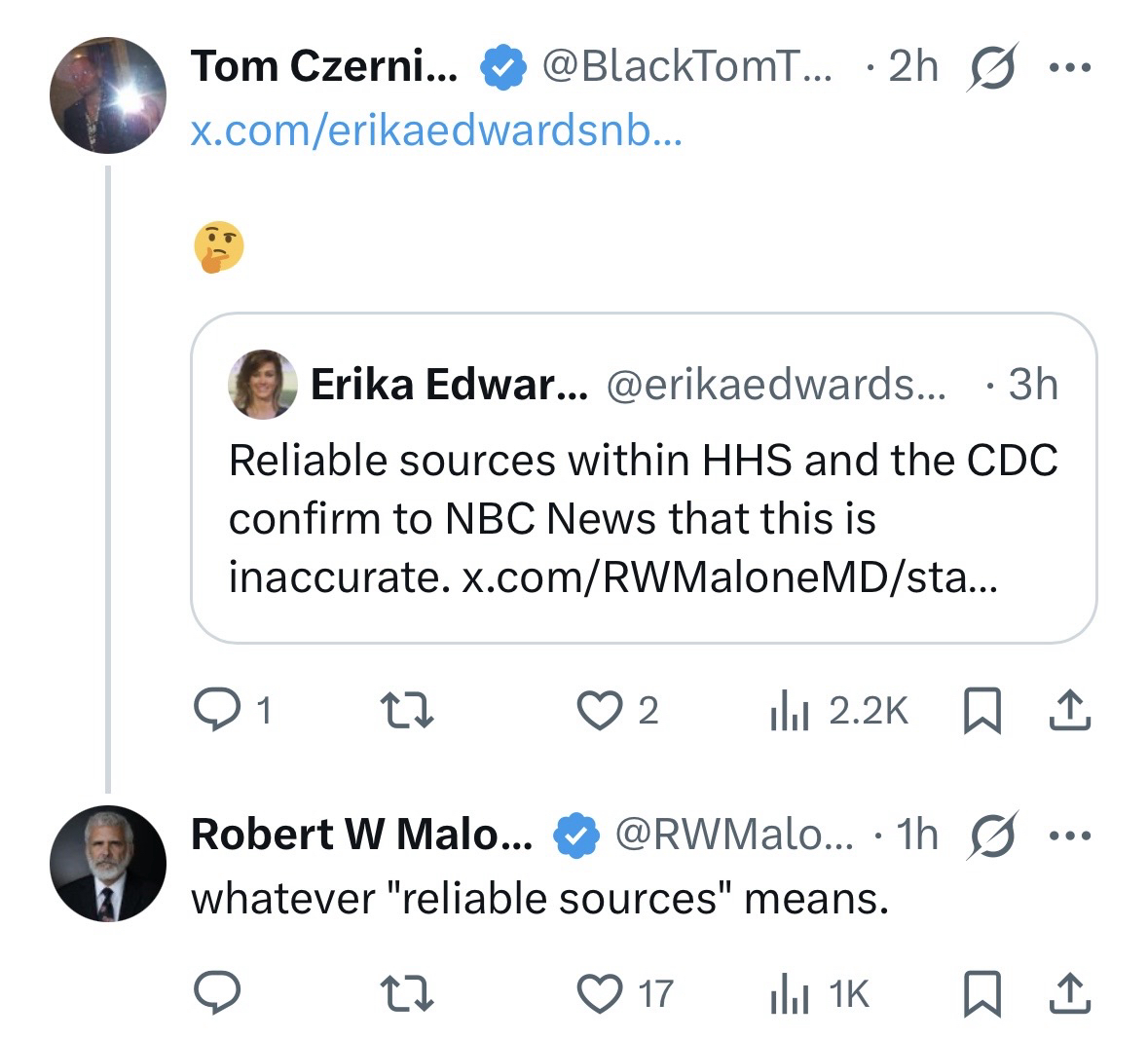1148x1040 pixels.
Task: Click Grok icon on Tom Czernik's post
Action: 991,68
